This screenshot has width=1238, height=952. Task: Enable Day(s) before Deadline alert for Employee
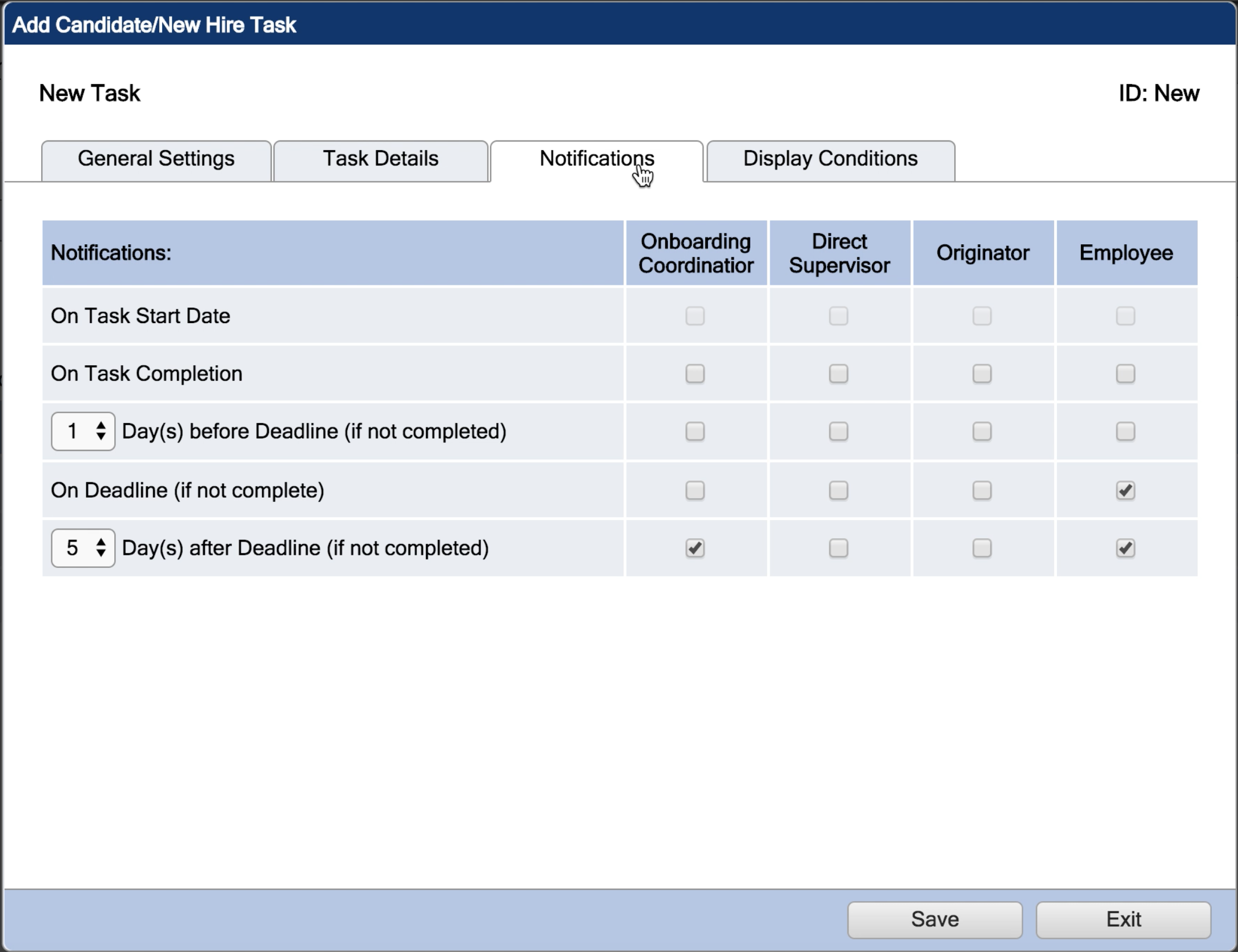(1125, 432)
